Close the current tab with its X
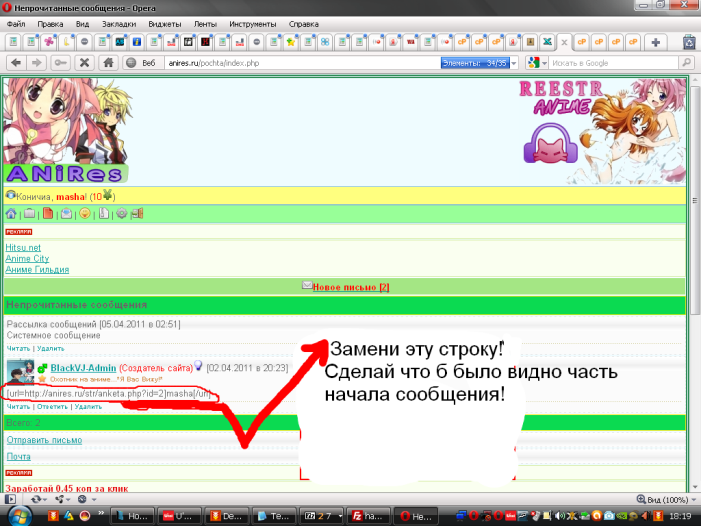The height and width of the screenshot is (526, 701). pos(564,42)
